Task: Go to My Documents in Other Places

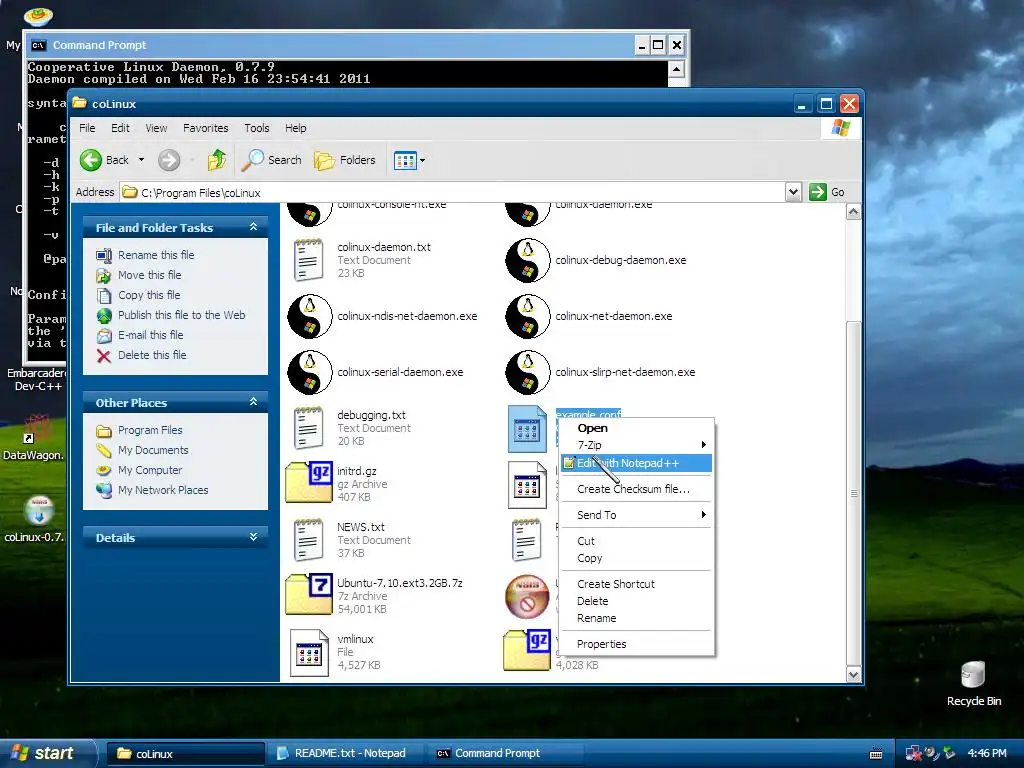Action: (x=153, y=451)
